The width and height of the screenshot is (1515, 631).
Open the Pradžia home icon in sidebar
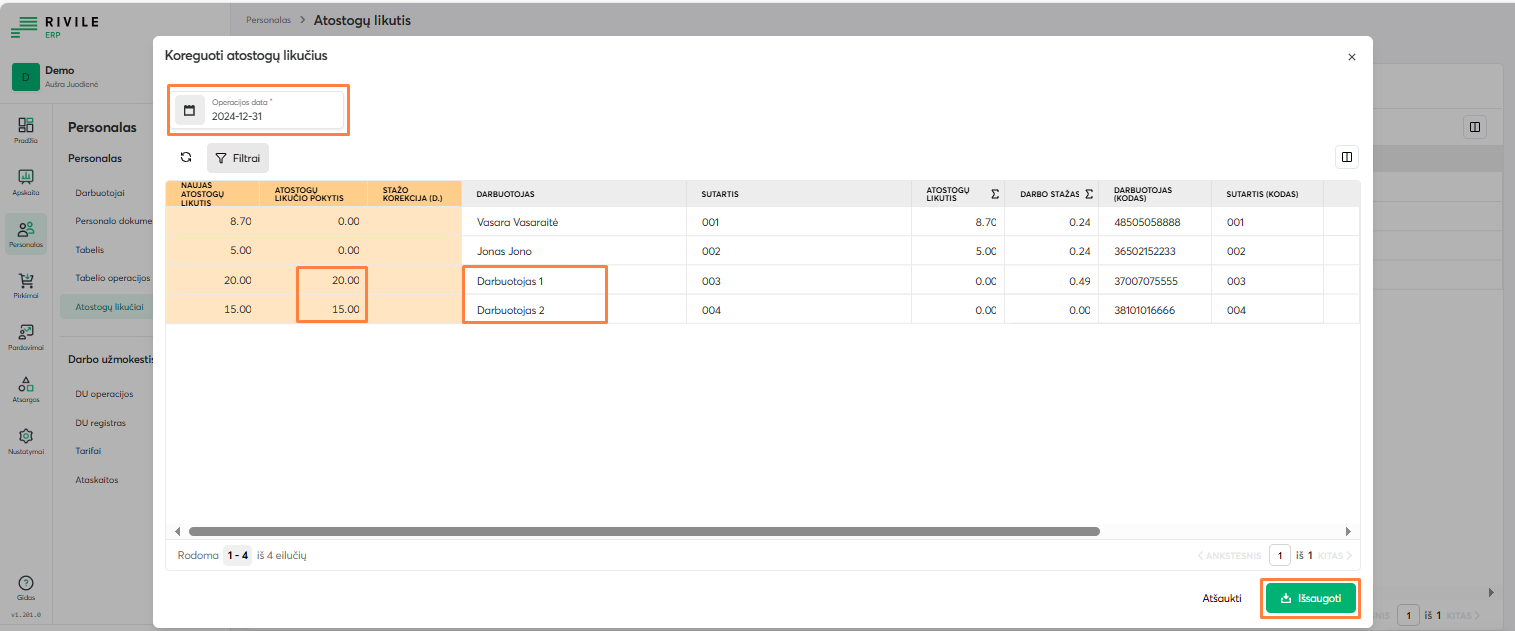[x=26, y=128]
